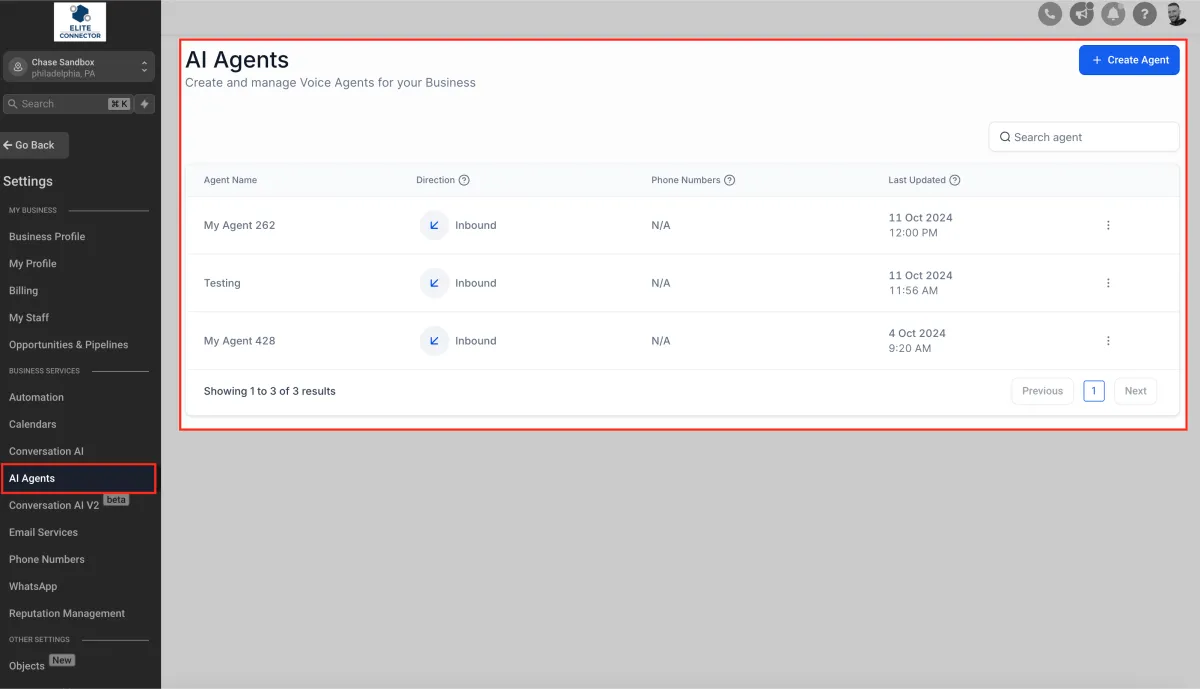
Task: Click the lightning quick actions icon
Action: (145, 104)
